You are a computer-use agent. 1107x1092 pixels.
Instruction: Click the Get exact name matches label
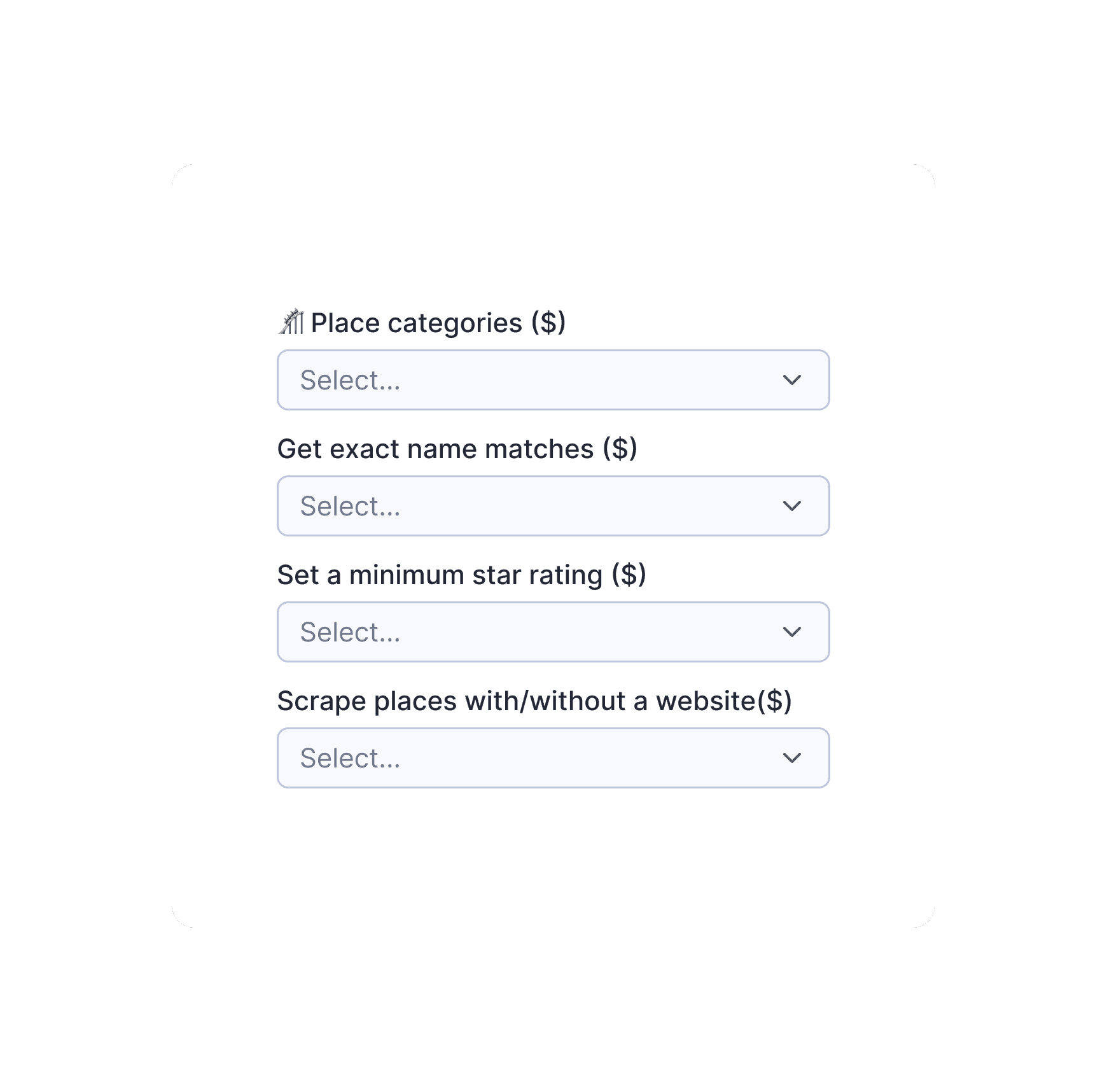[435, 449]
